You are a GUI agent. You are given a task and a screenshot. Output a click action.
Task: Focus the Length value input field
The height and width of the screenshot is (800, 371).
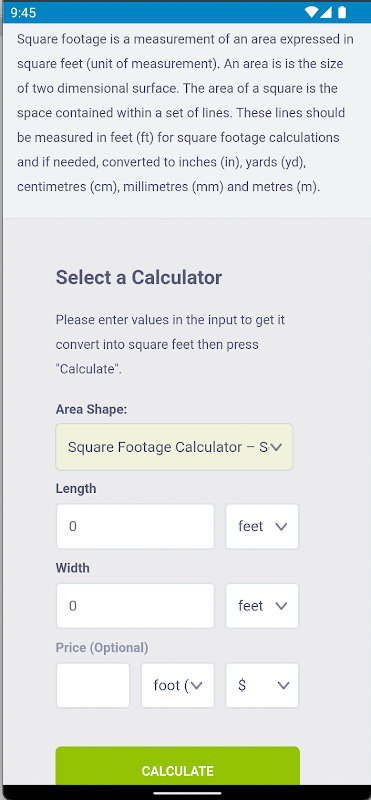(135, 527)
